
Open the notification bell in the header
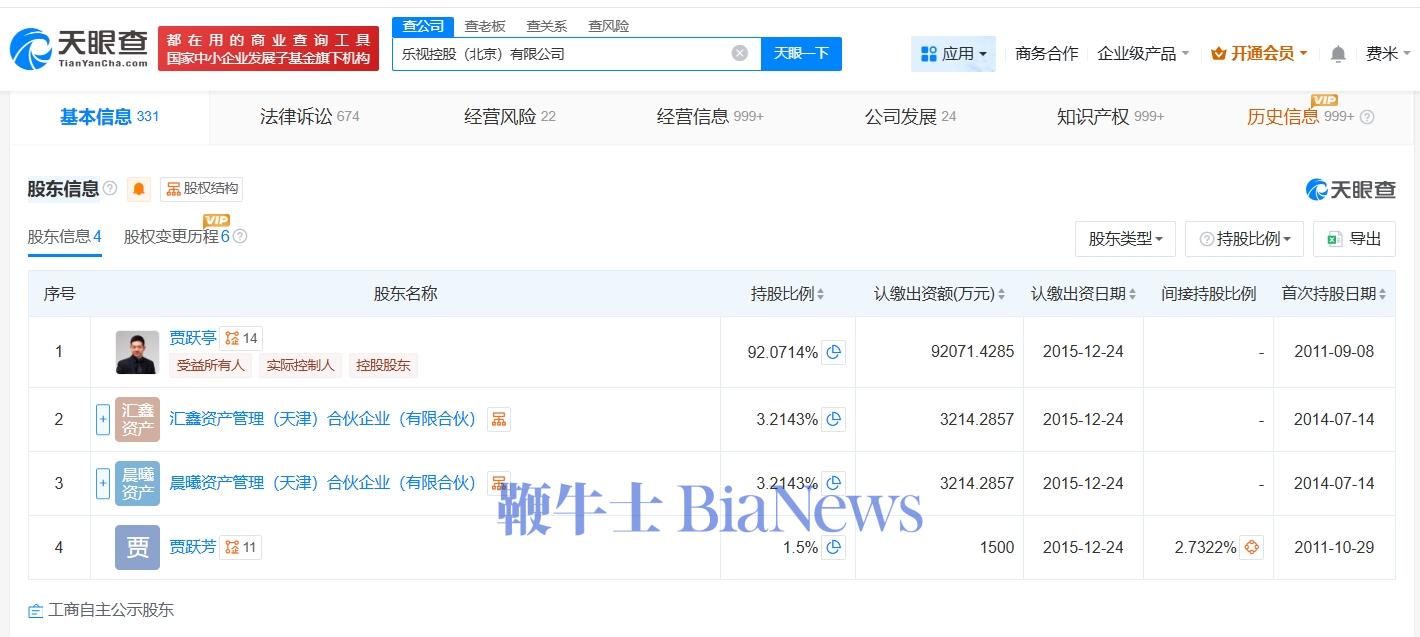1338,54
